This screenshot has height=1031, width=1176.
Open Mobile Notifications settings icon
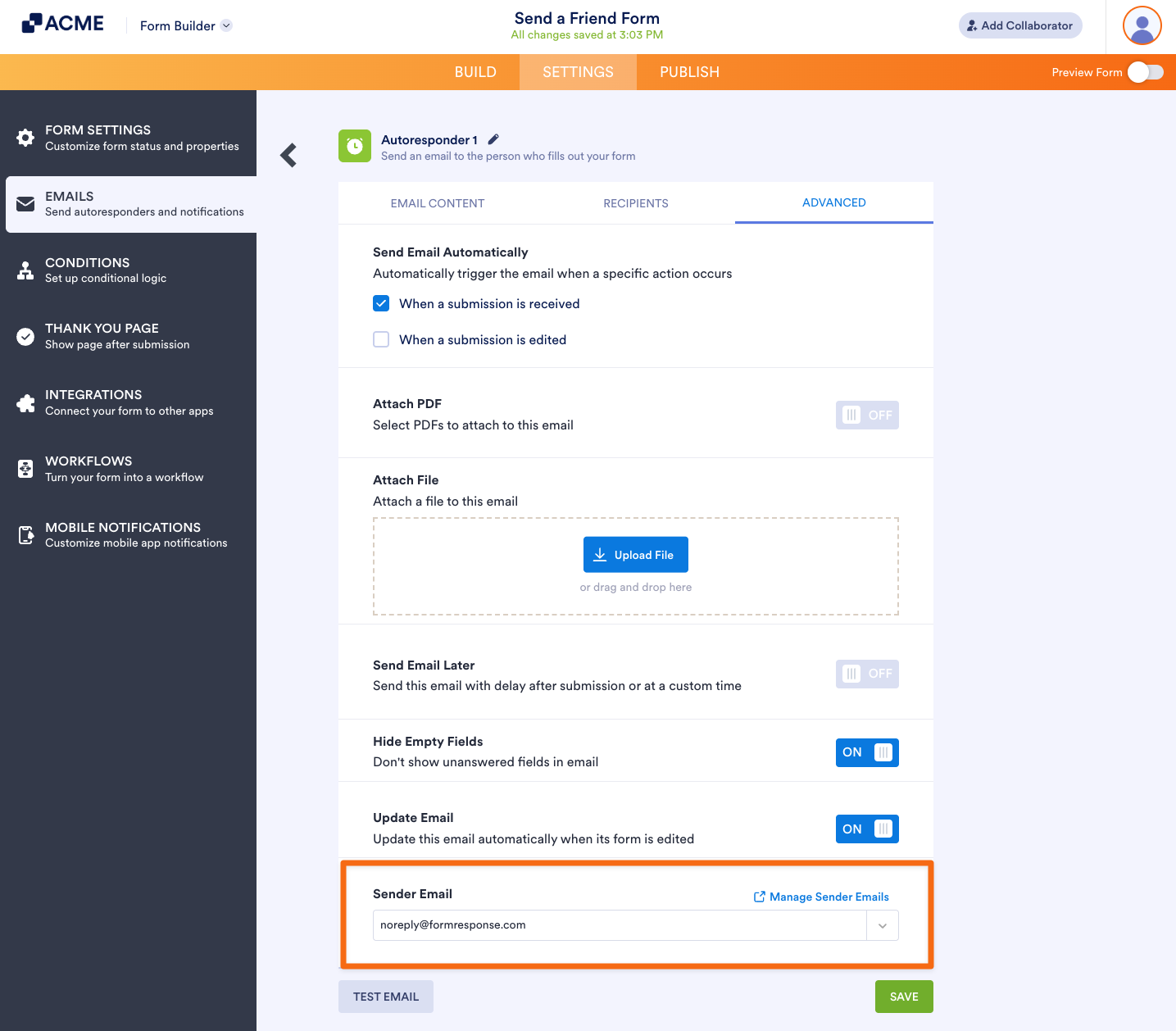click(25, 534)
